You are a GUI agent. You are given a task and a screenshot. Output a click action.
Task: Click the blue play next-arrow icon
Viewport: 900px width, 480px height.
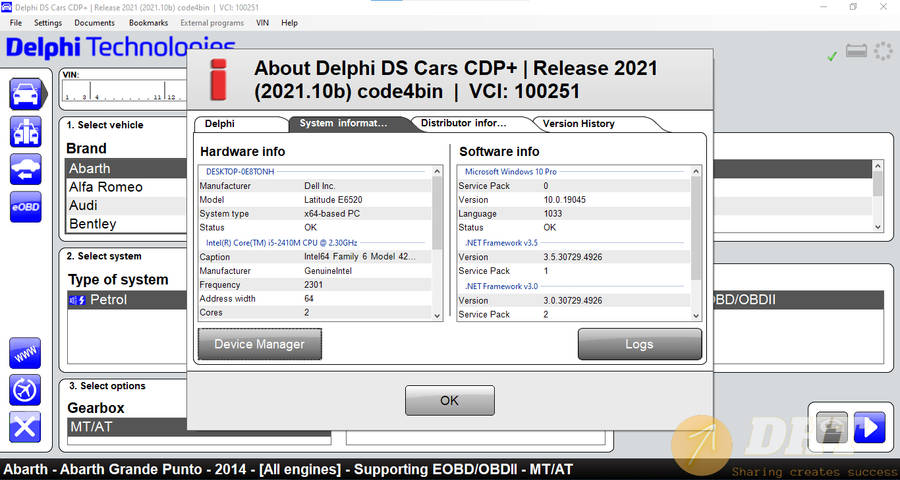click(870, 428)
